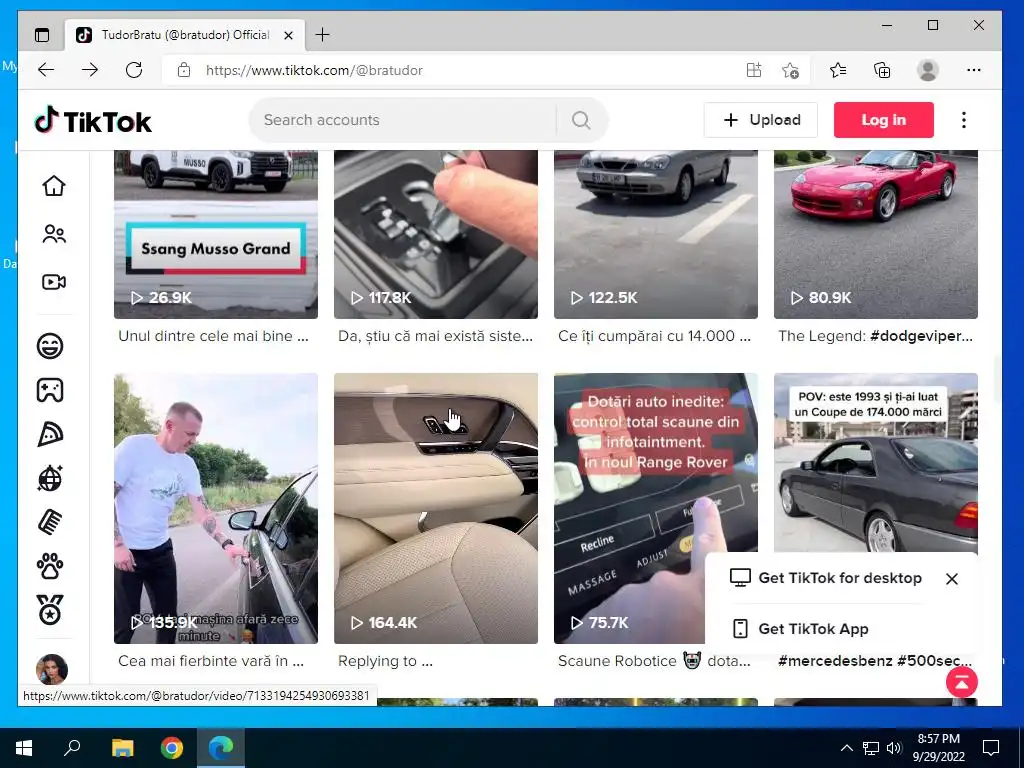This screenshot has width=1024, height=768.
Task: Open a new browser tab
Action: point(323,35)
